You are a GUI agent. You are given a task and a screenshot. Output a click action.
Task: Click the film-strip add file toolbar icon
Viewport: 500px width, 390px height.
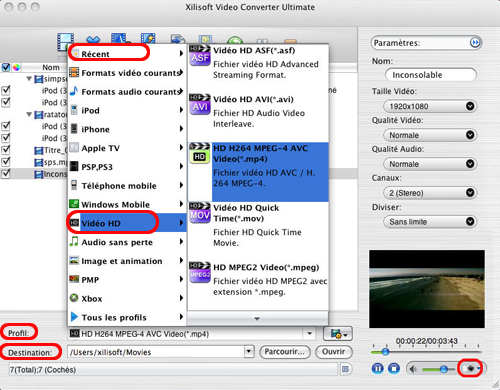click(64, 41)
